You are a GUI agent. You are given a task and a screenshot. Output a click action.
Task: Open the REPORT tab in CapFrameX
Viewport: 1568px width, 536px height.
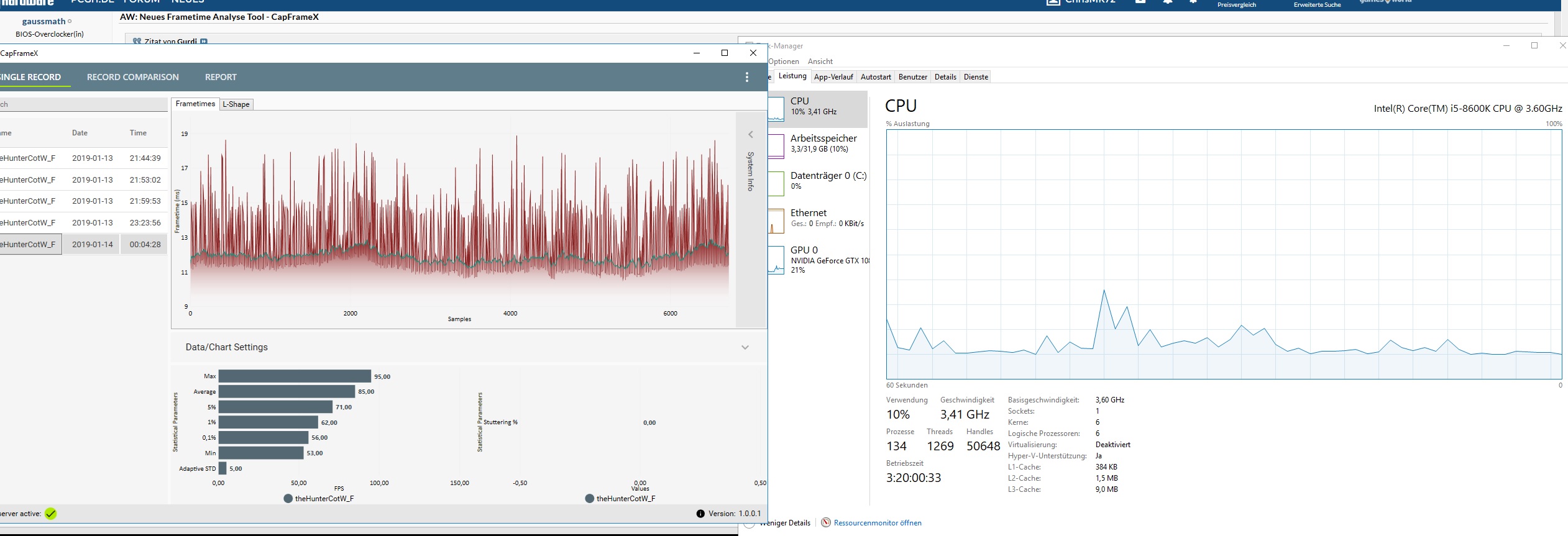221,77
